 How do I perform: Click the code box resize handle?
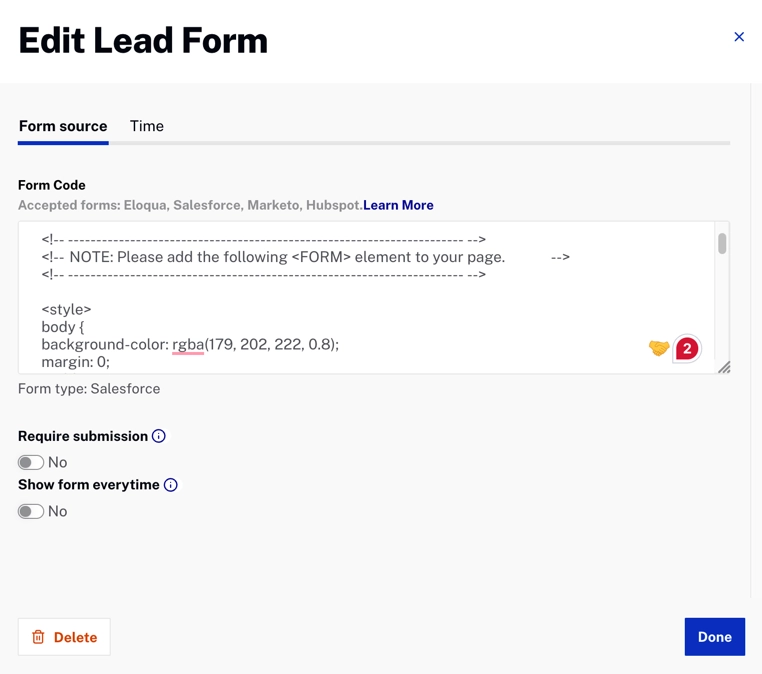pos(724,368)
